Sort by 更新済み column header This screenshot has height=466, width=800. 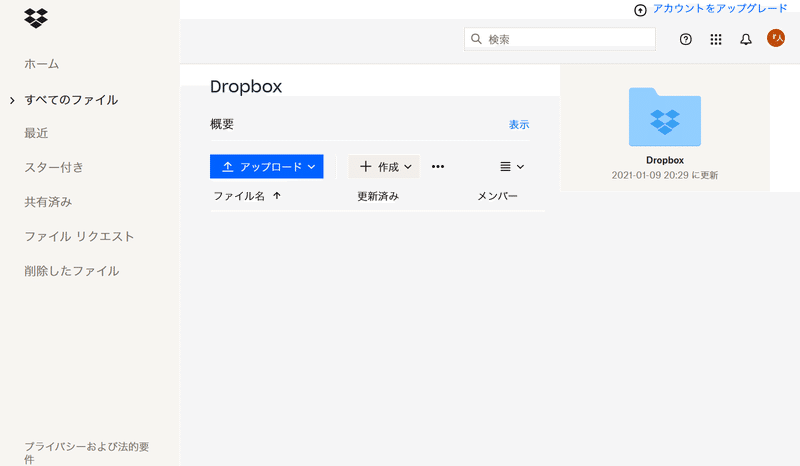pos(378,196)
